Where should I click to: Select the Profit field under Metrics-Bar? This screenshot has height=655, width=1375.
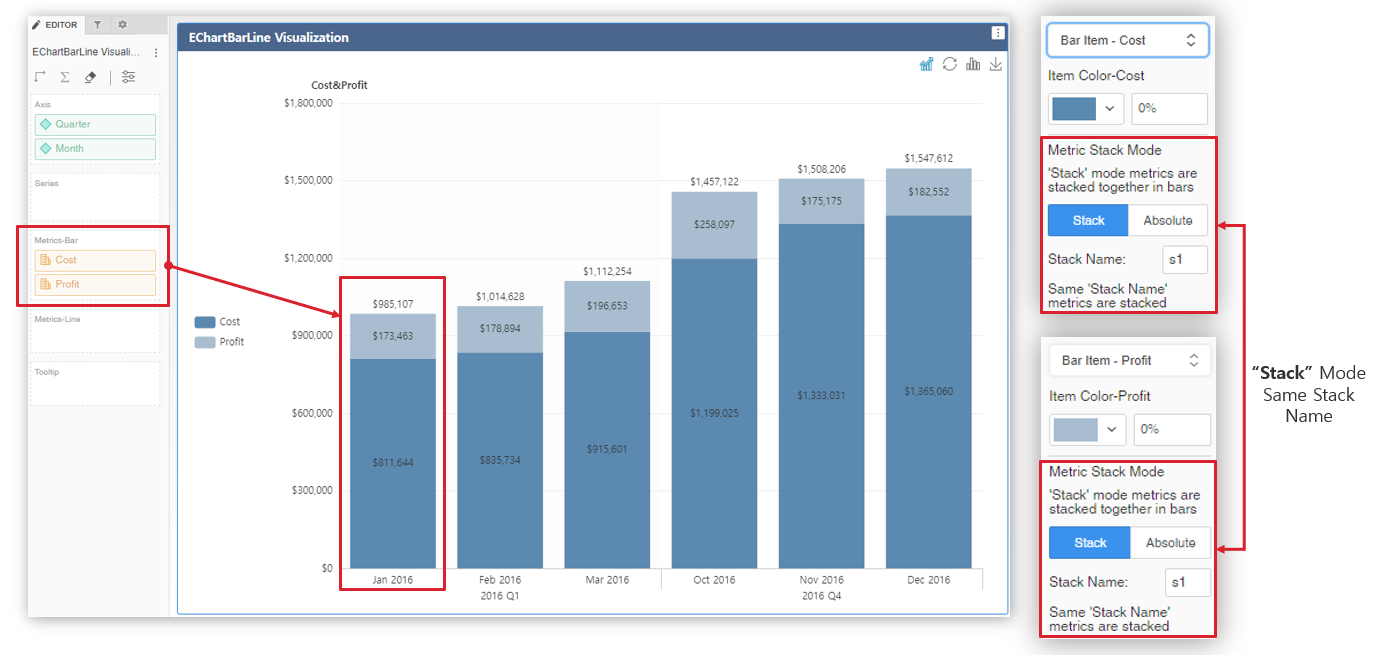[x=95, y=284]
